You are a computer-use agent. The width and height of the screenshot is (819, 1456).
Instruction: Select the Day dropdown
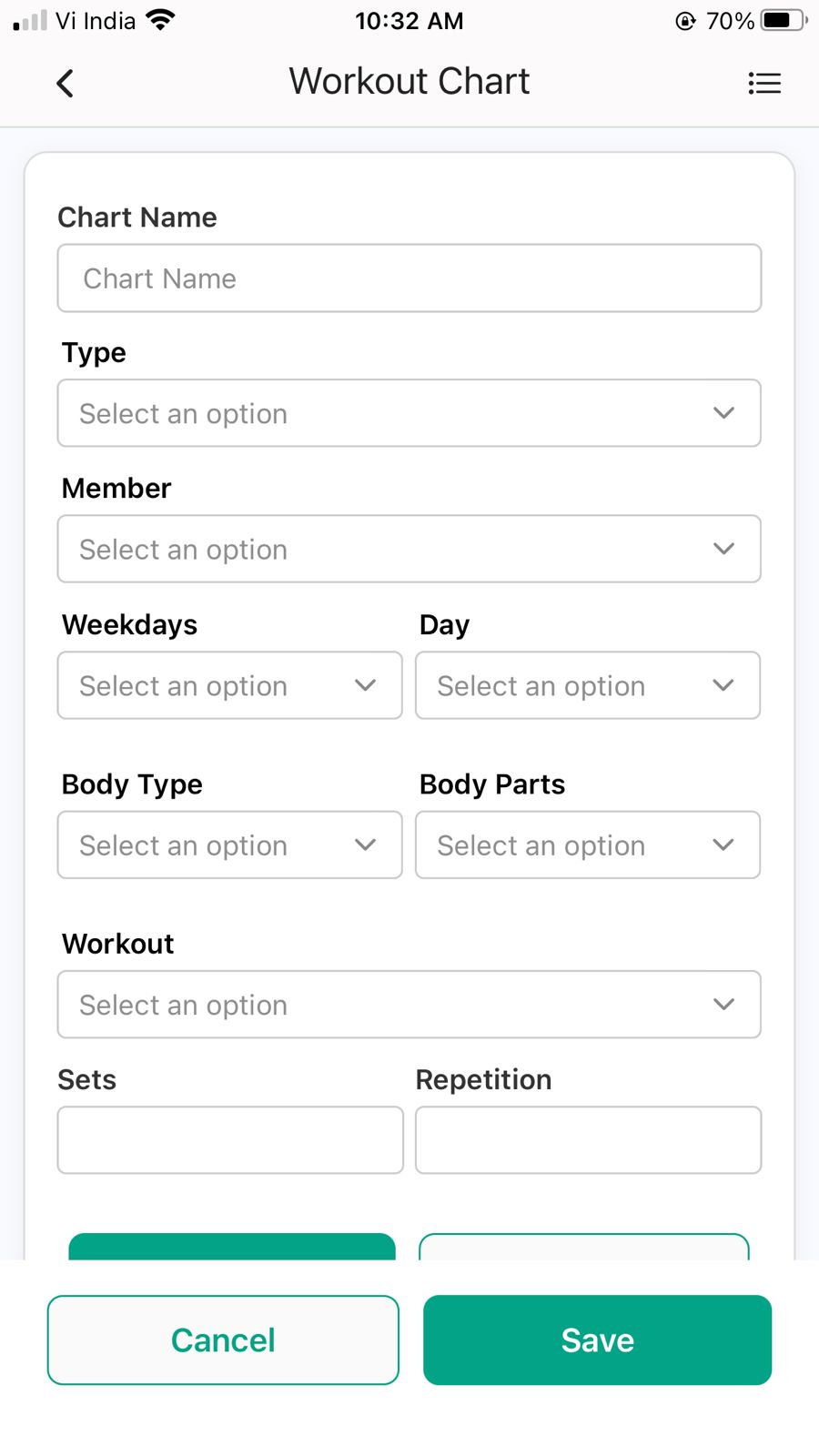pyautogui.click(x=588, y=686)
